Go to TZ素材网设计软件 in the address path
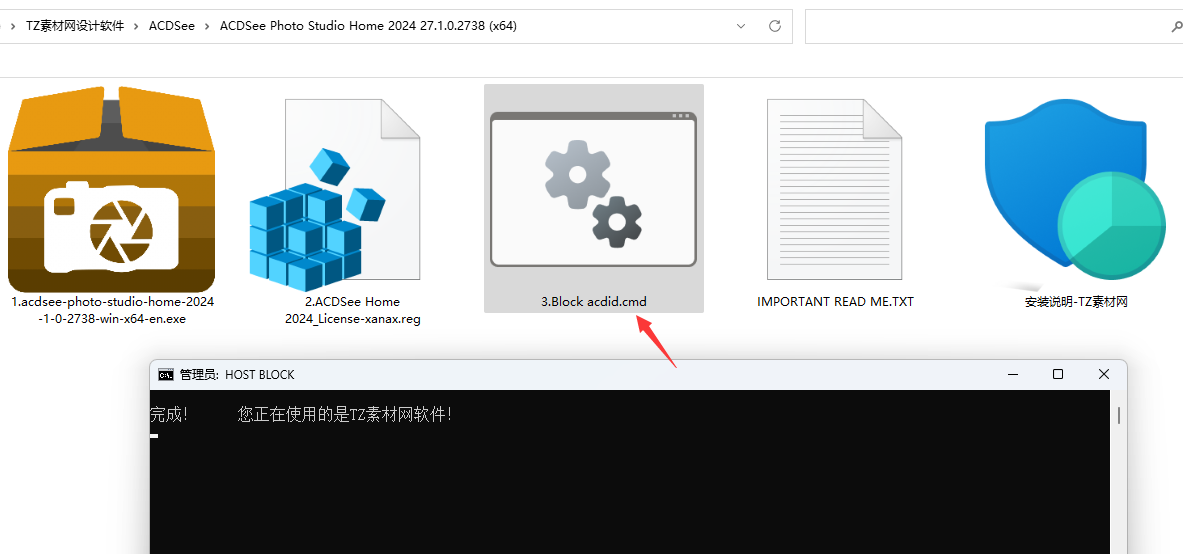This screenshot has width=1183, height=554. tap(75, 26)
